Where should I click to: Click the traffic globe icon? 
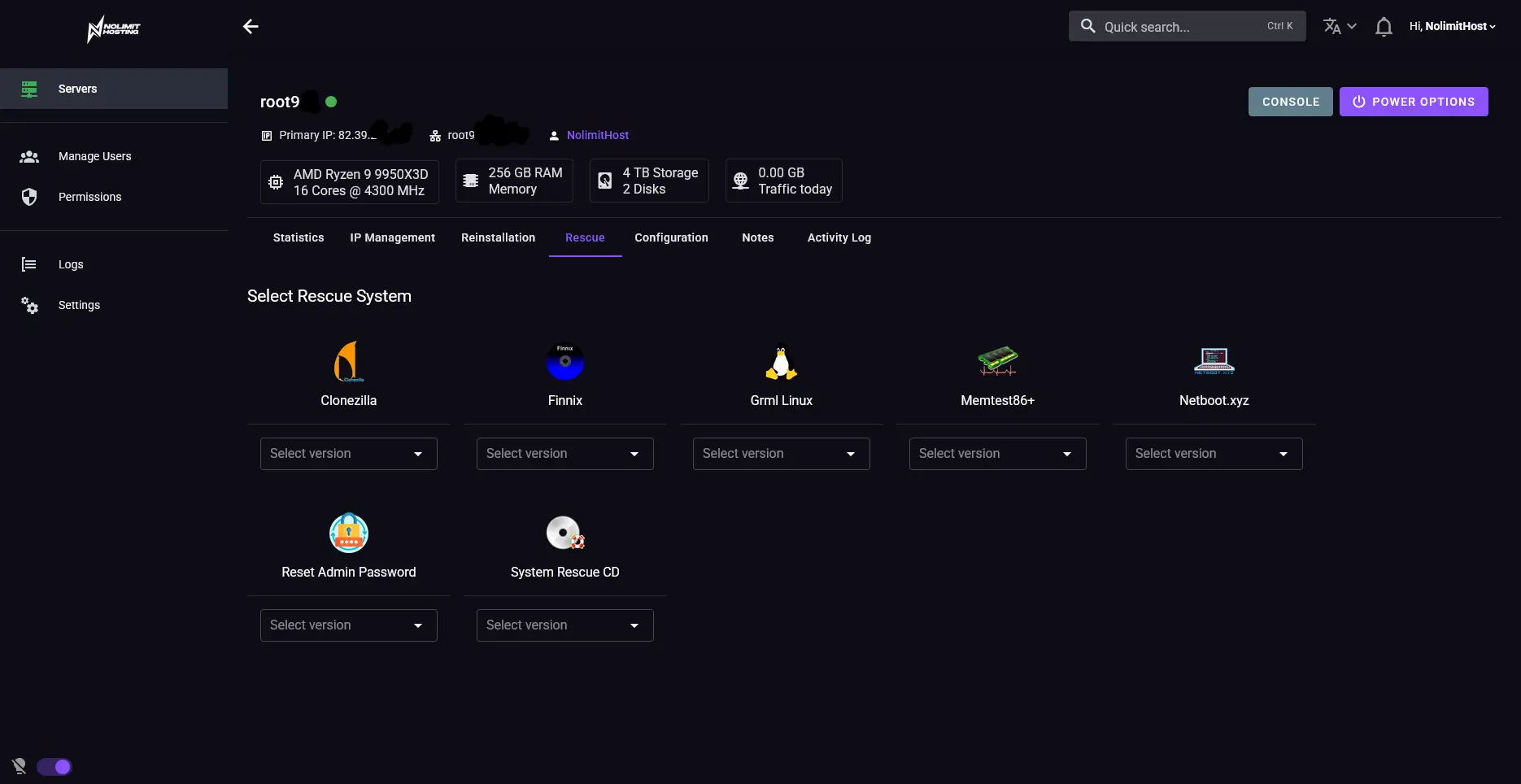(740, 181)
